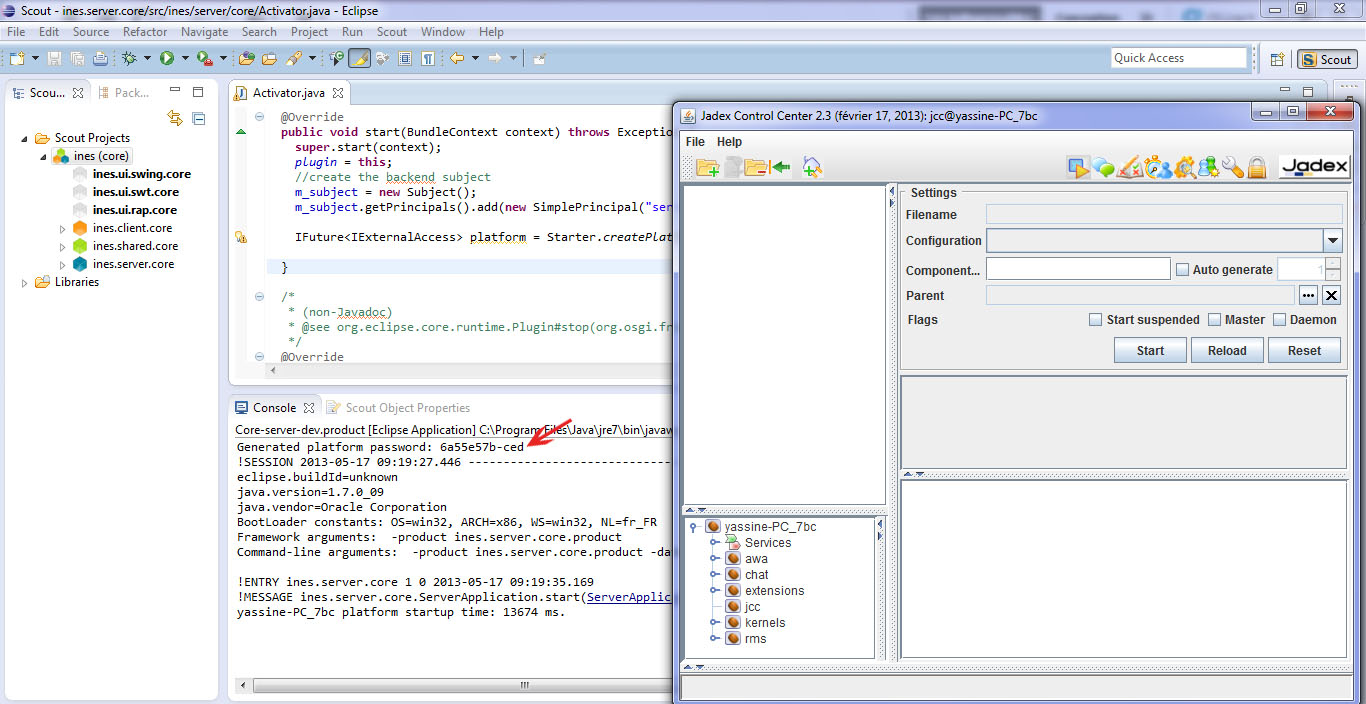This screenshot has width=1366, height=704.
Task: Click the Start button in Jadex Settings
Action: click(x=1150, y=351)
